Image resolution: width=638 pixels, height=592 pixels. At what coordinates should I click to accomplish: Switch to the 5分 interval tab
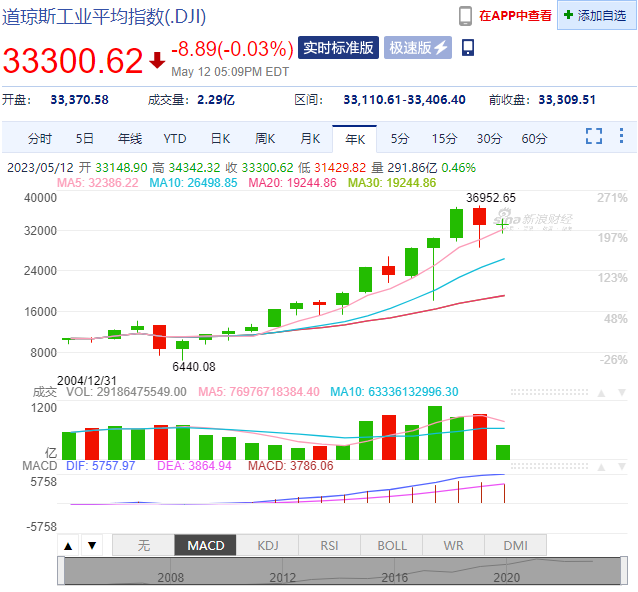400,138
